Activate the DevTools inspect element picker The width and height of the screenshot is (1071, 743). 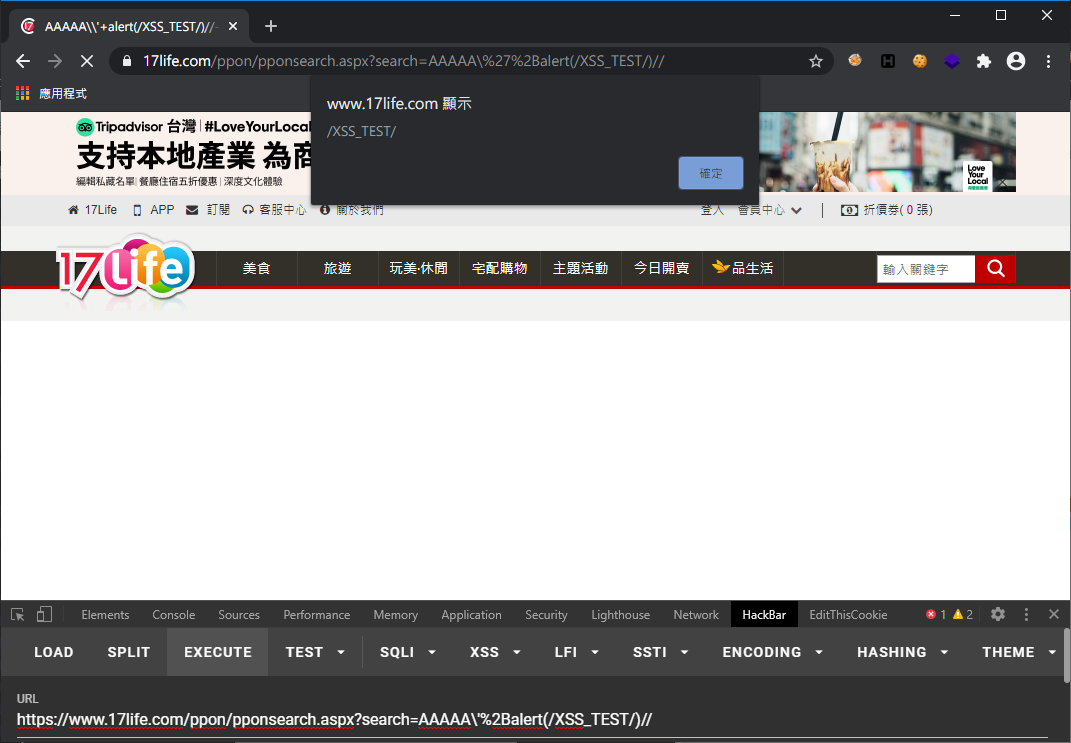click(18, 615)
